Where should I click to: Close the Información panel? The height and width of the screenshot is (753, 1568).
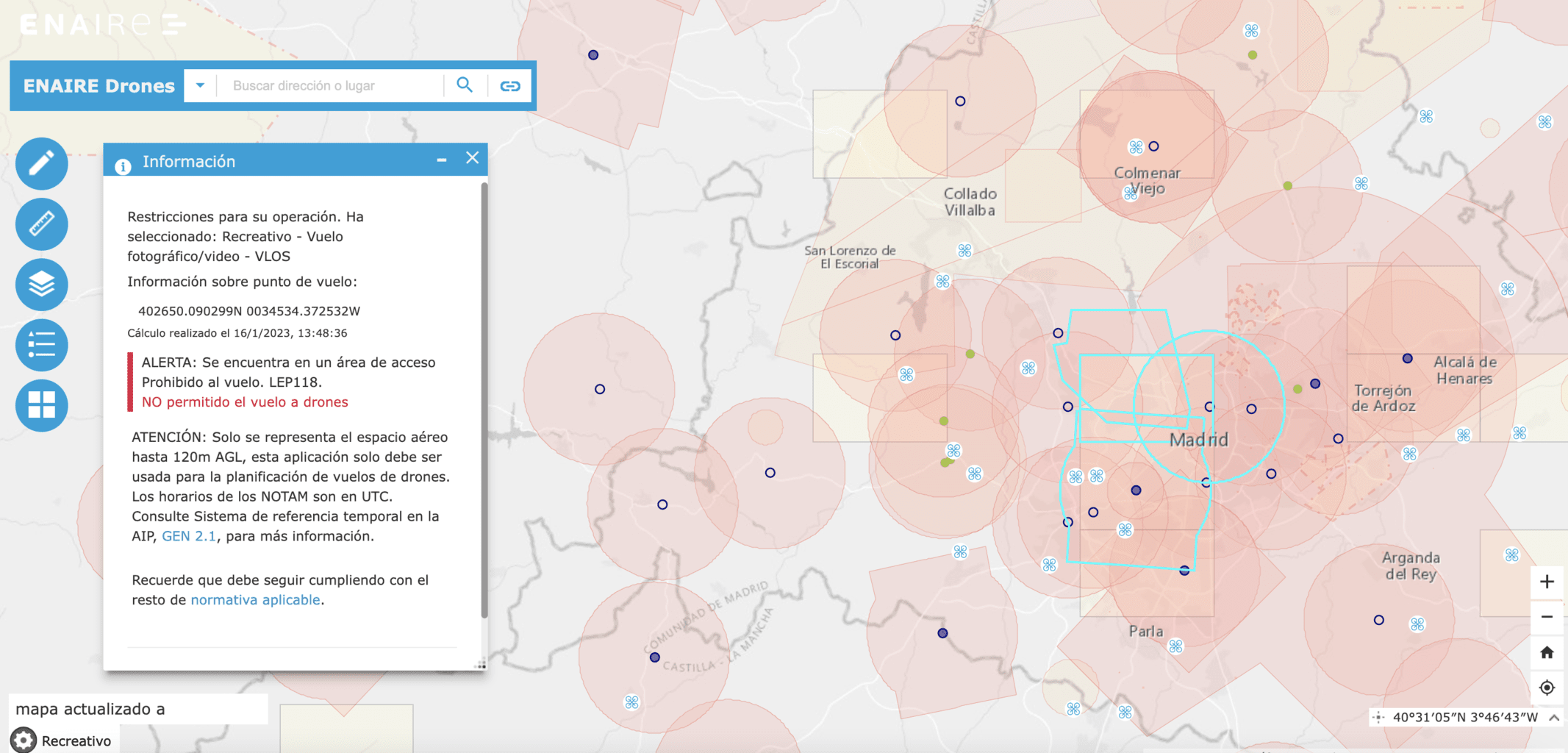click(x=473, y=158)
